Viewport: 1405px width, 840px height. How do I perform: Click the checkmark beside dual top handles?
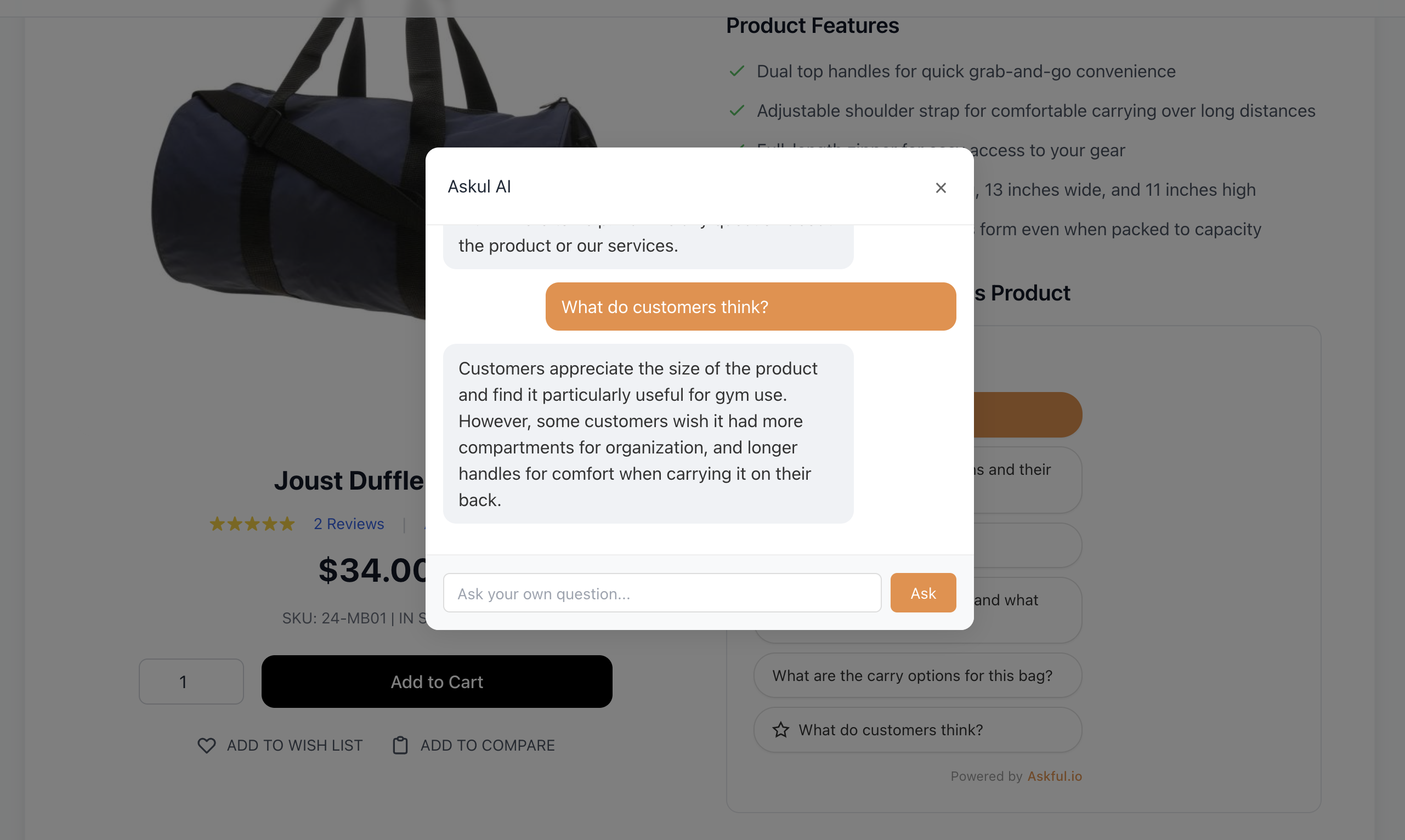click(737, 71)
